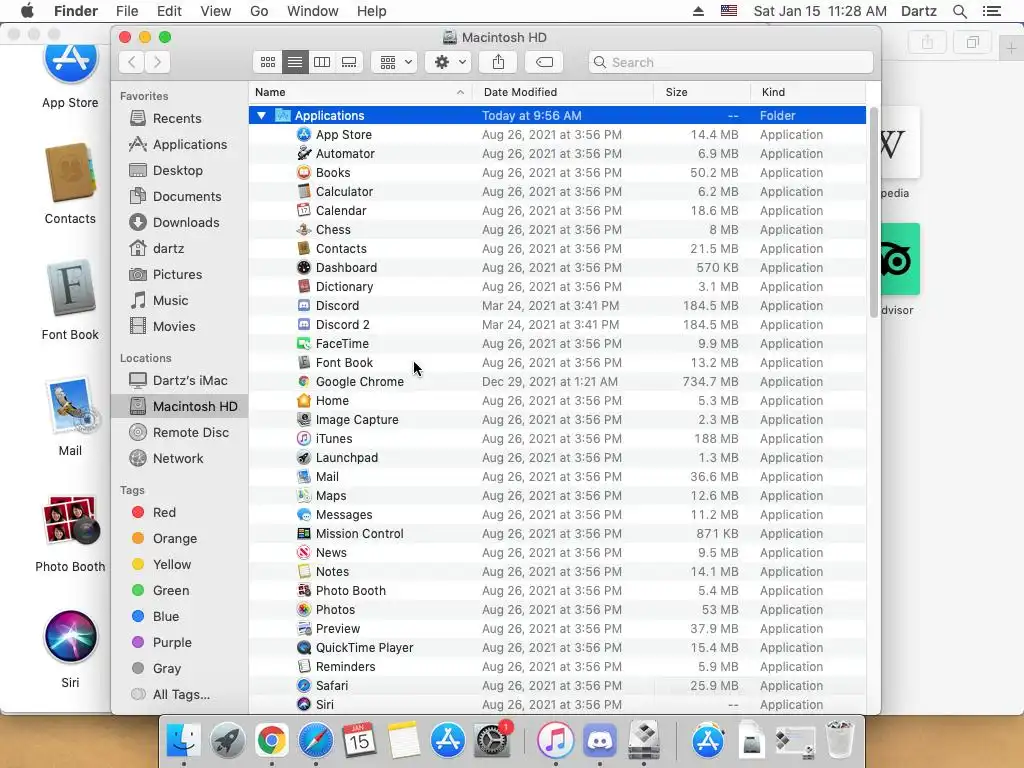Image resolution: width=1024 pixels, height=768 pixels.
Task: Open the Help menu
Action: coord(372,11)
